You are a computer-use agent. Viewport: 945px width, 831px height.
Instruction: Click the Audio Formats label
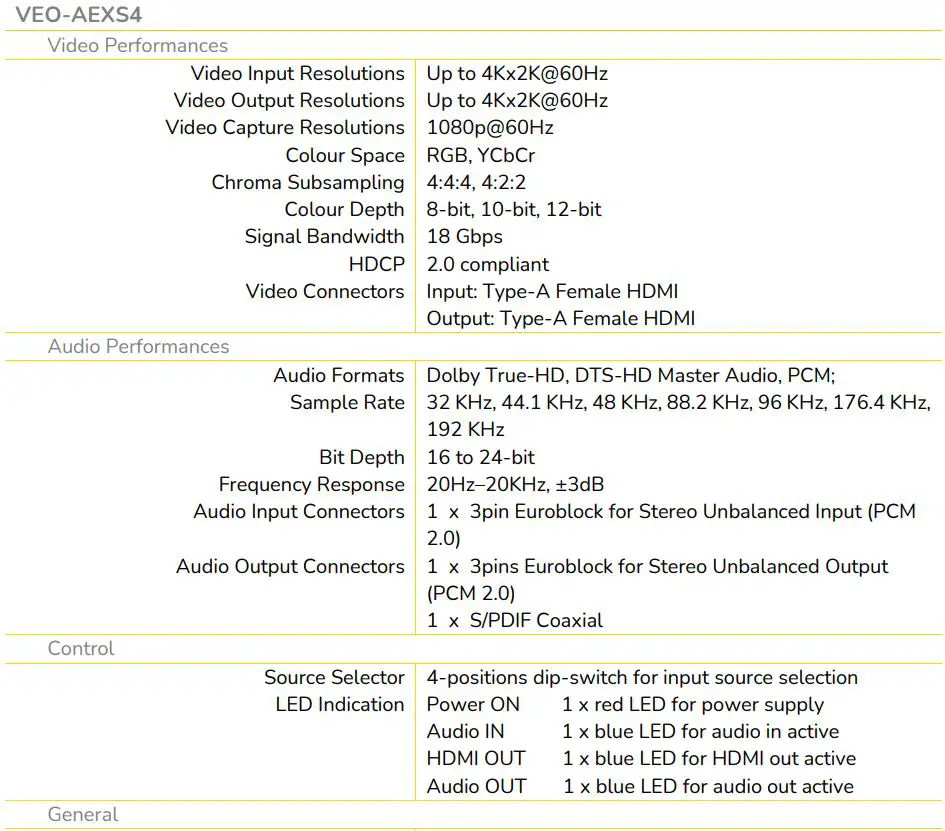pyautogui.click(x=339, y=375)
